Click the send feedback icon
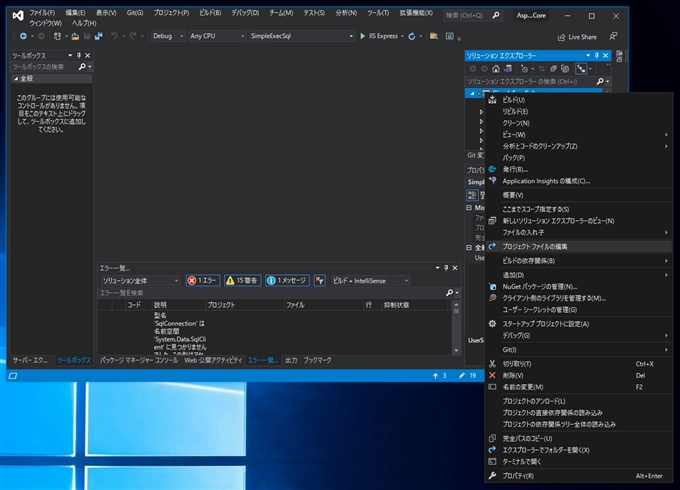680x490 pixels. [x=613, y=36]
